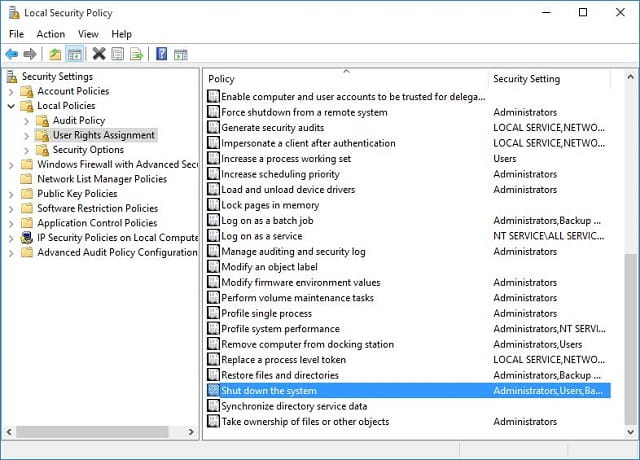Click the Up one level folder icon
The image size is (640, 460).
click(55, 54)
